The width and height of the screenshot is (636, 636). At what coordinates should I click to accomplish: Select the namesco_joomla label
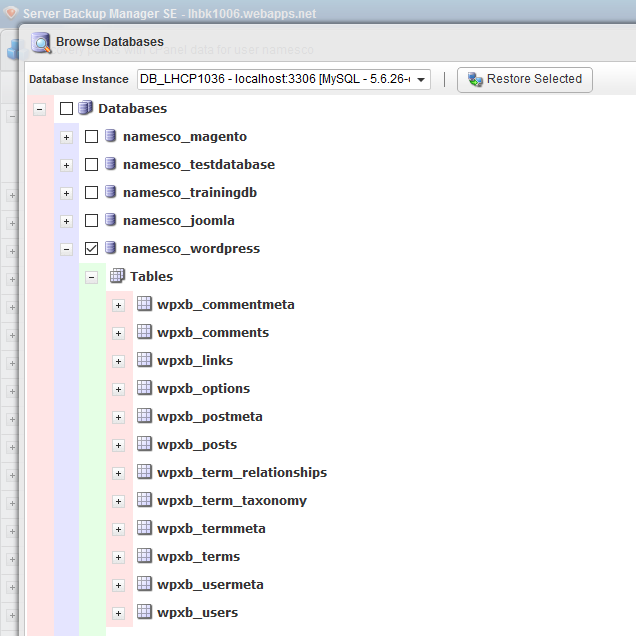click(x=179, y=221)
